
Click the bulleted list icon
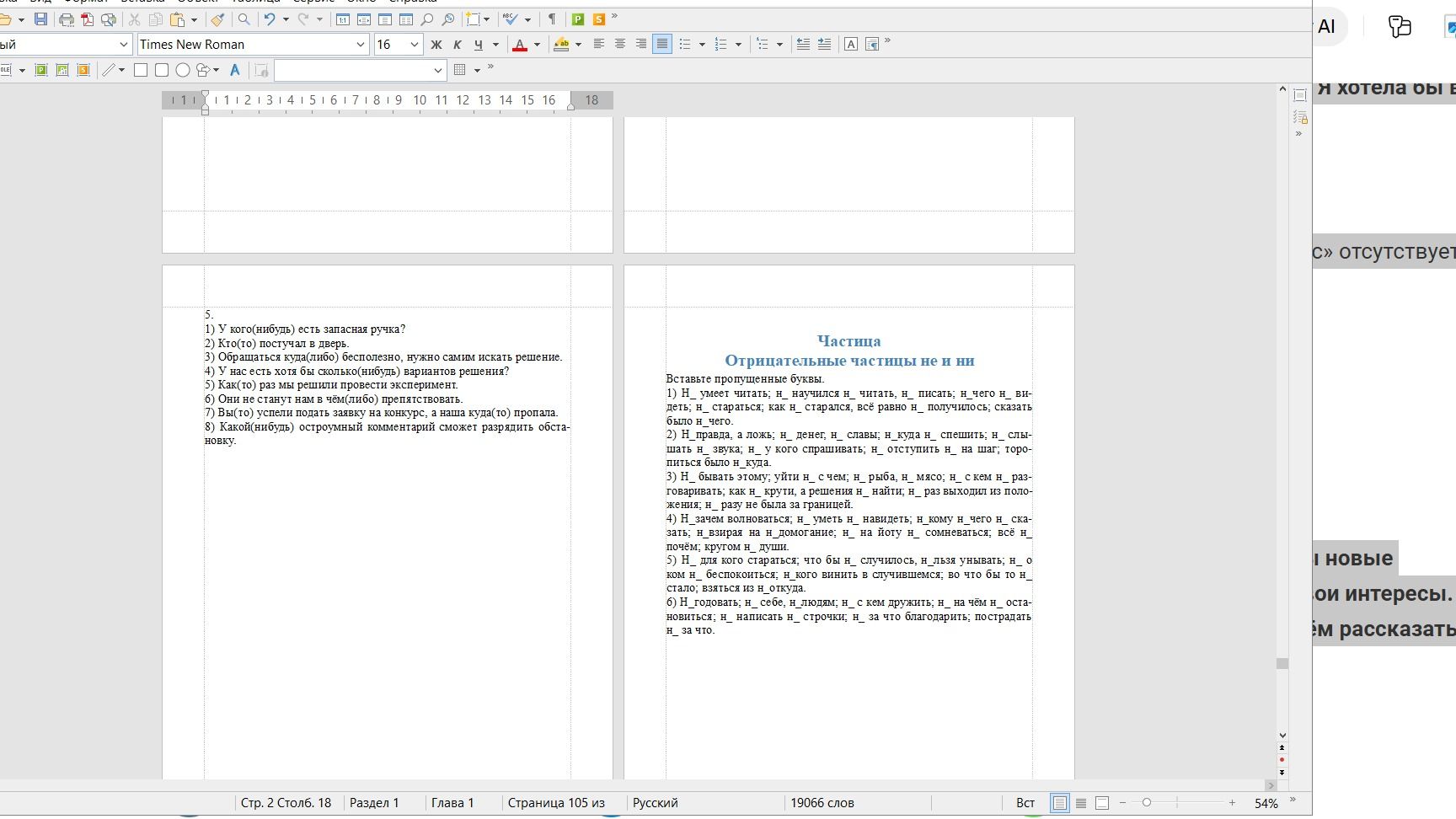tap(685, 44)
